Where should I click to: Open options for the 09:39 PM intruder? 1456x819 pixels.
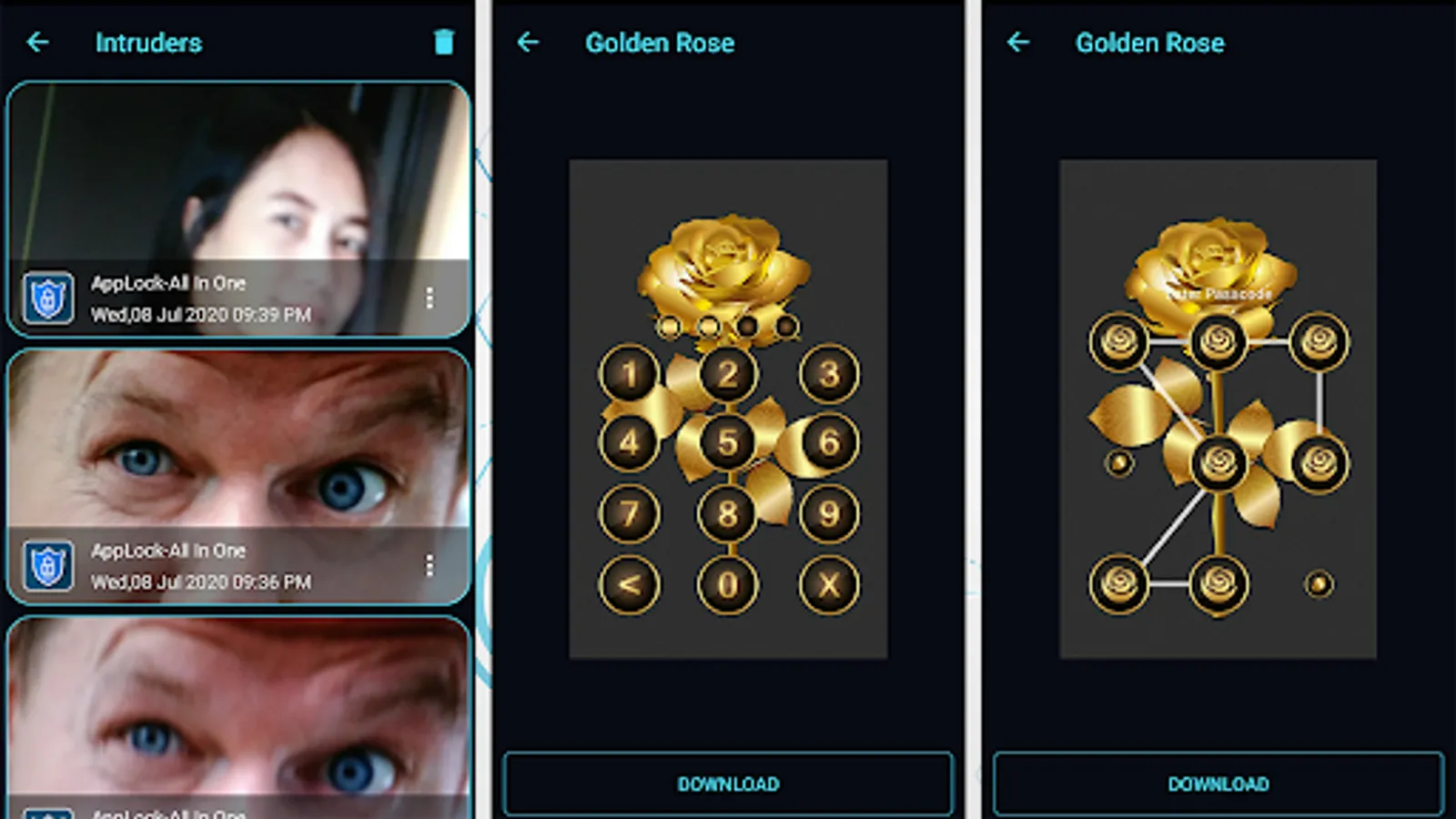tap(430, 298)
